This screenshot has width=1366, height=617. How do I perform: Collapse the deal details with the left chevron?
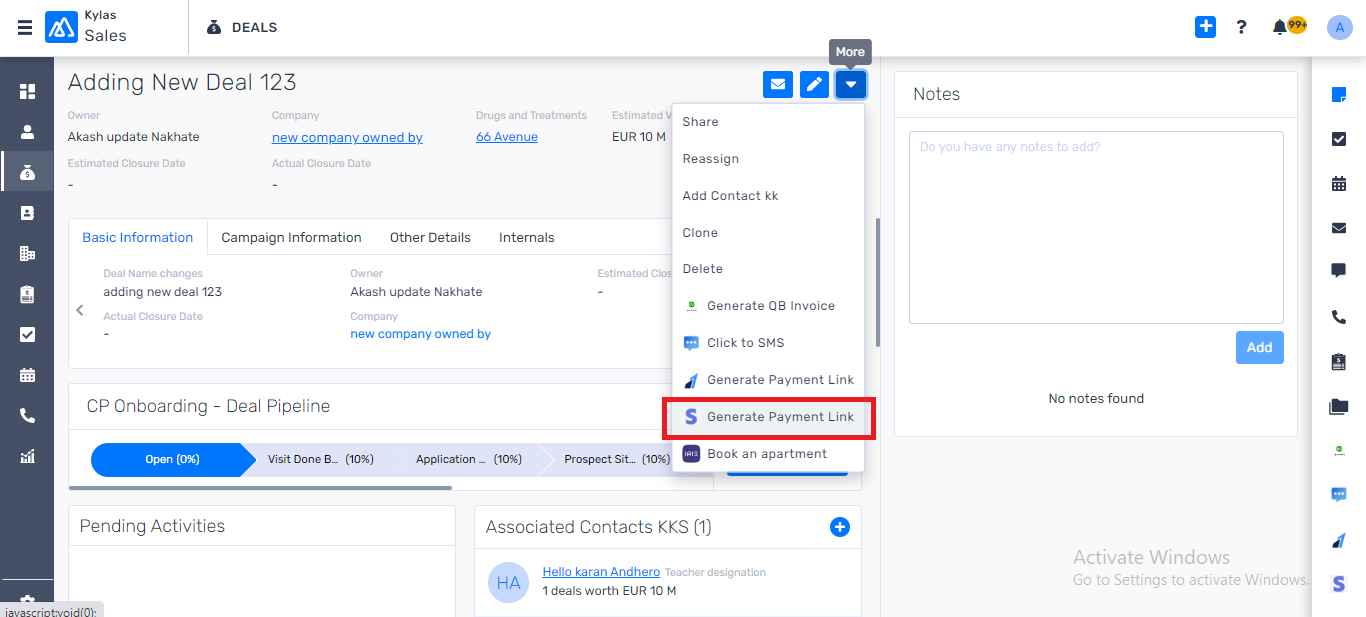80,310
